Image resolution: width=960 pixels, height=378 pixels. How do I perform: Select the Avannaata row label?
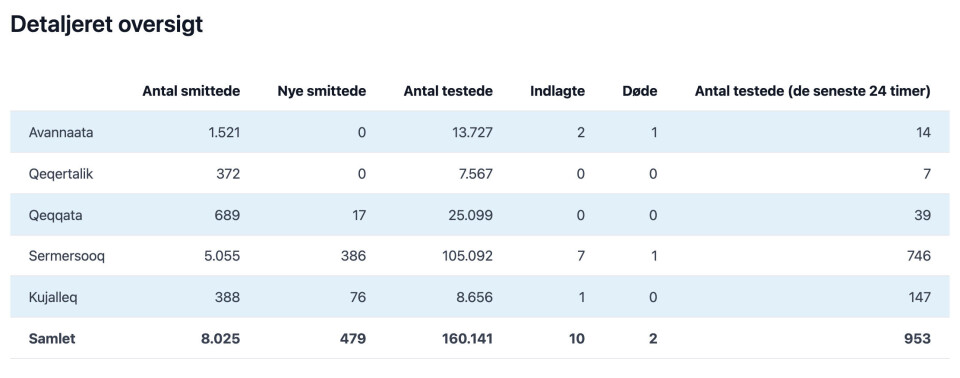(61, 132)
